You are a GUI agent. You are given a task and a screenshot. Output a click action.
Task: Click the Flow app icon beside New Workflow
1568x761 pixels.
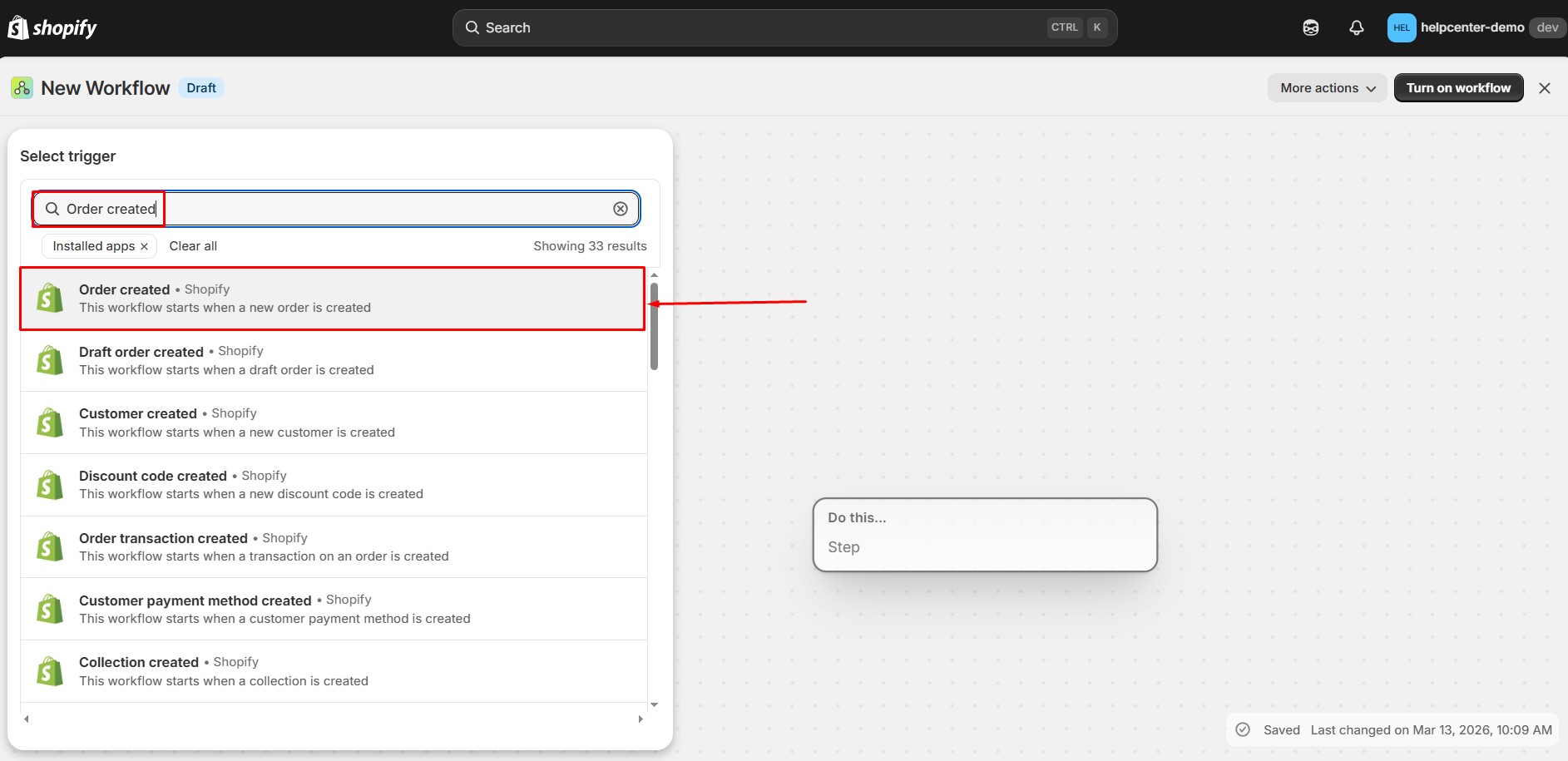[22, 87]
